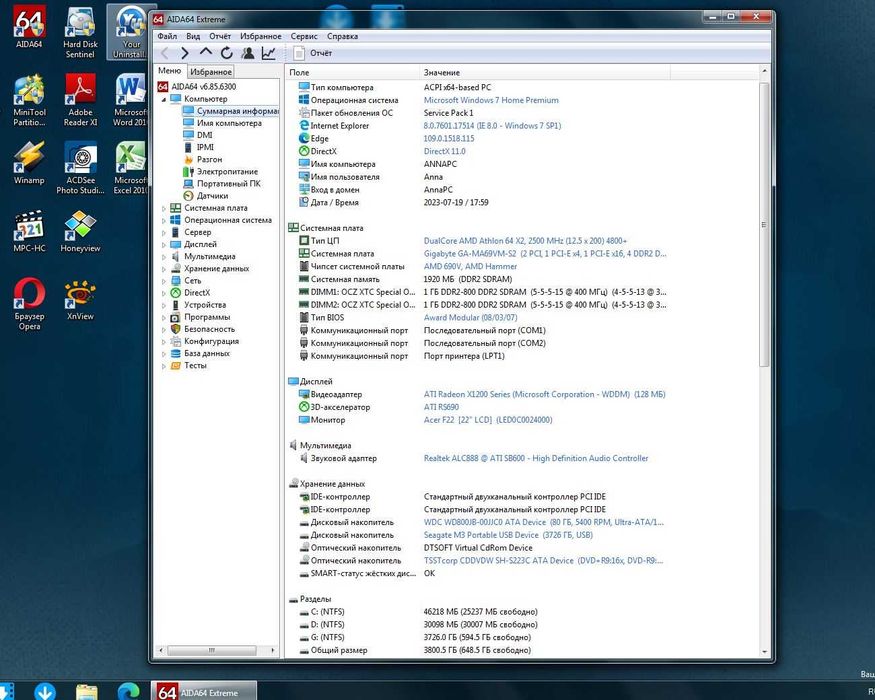Image resolution: width=875 pixels, height=700 pixels.
Task: Expand the Дисплей tree node
Action: pos(164,244)
